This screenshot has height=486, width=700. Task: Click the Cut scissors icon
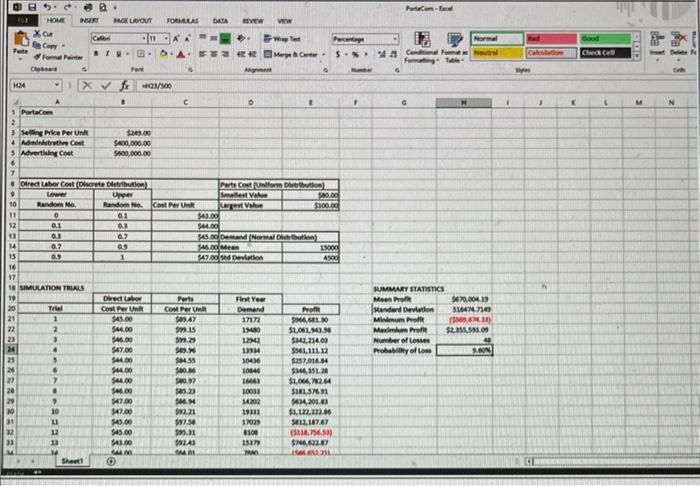click(x=37, y=33)
